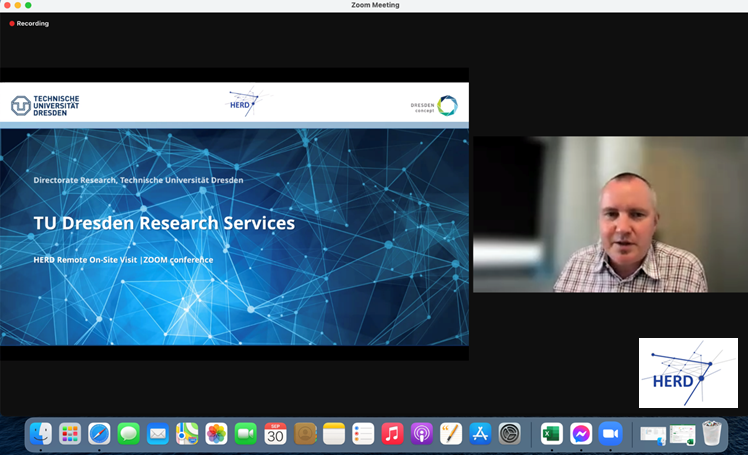
Task: Select the HERD logo participant tile
Action: click(x=688, y=373)
